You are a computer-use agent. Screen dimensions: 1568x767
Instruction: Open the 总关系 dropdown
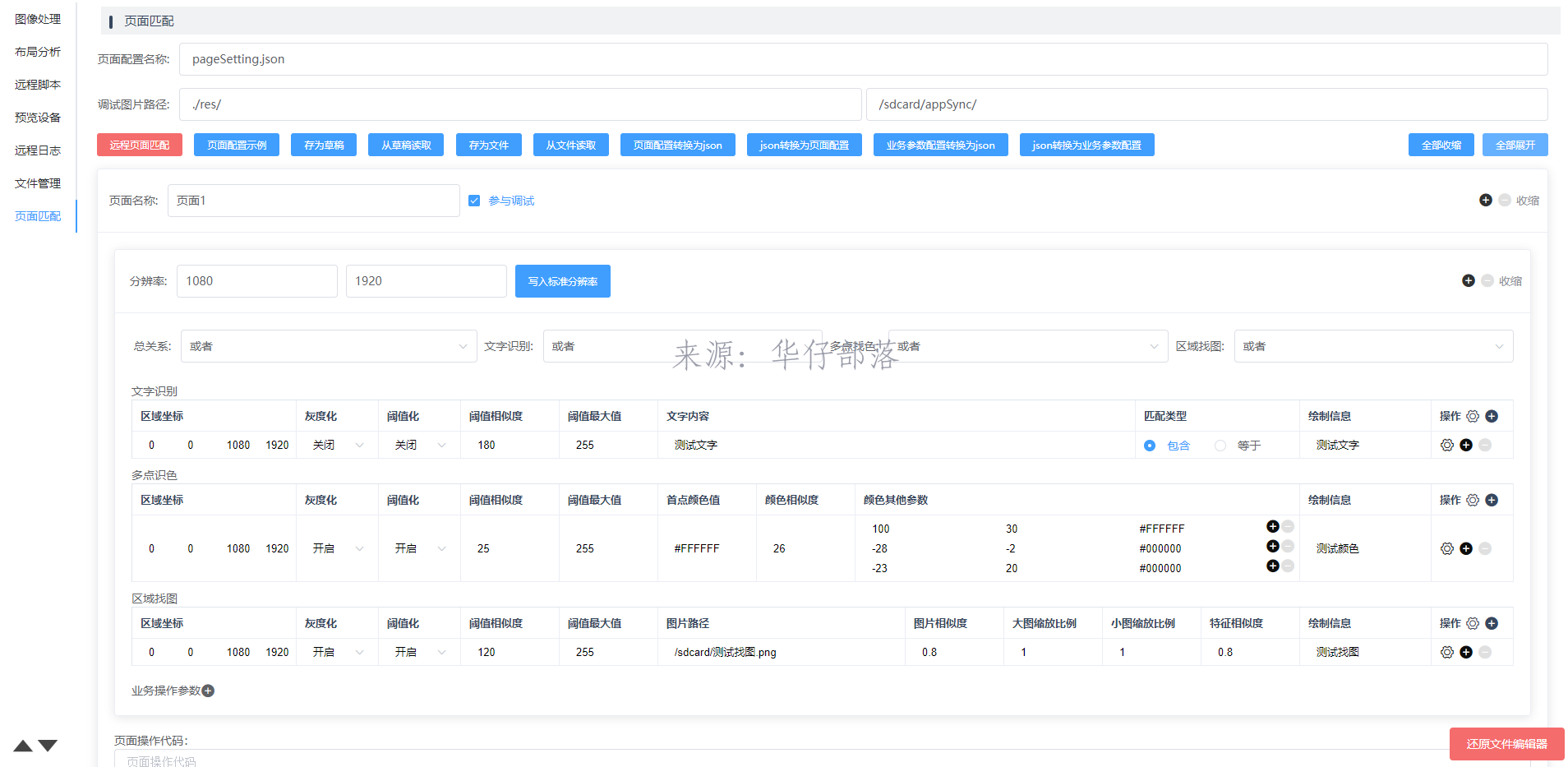pos(328,346)
